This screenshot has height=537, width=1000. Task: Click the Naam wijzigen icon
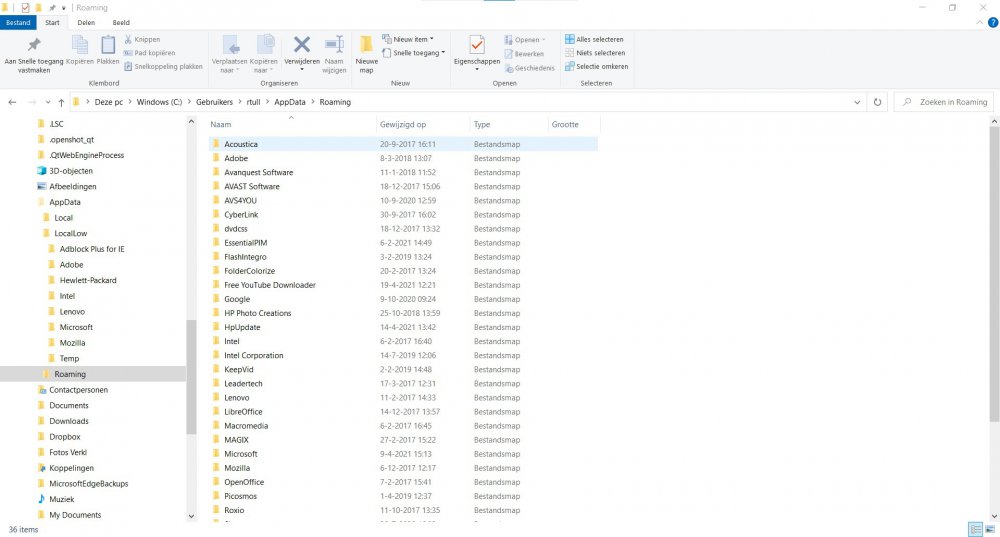tap(334, 45)
